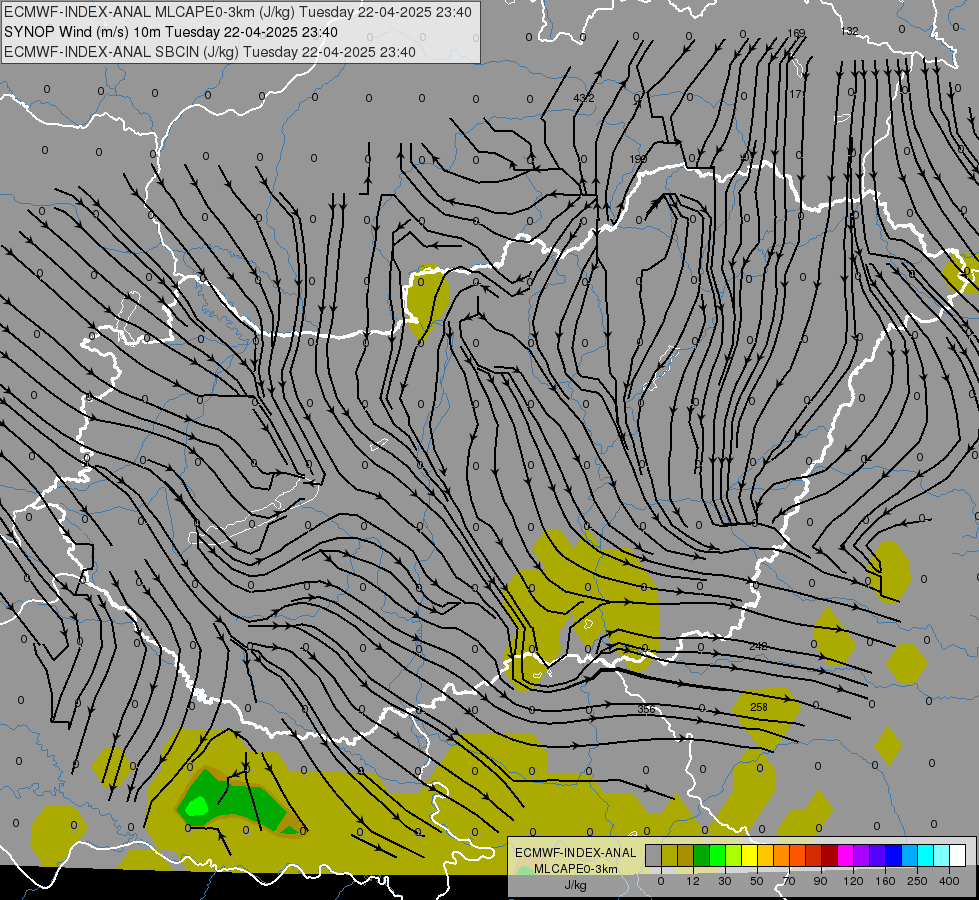Click the legend tick label 50

(x=757, y=881)
